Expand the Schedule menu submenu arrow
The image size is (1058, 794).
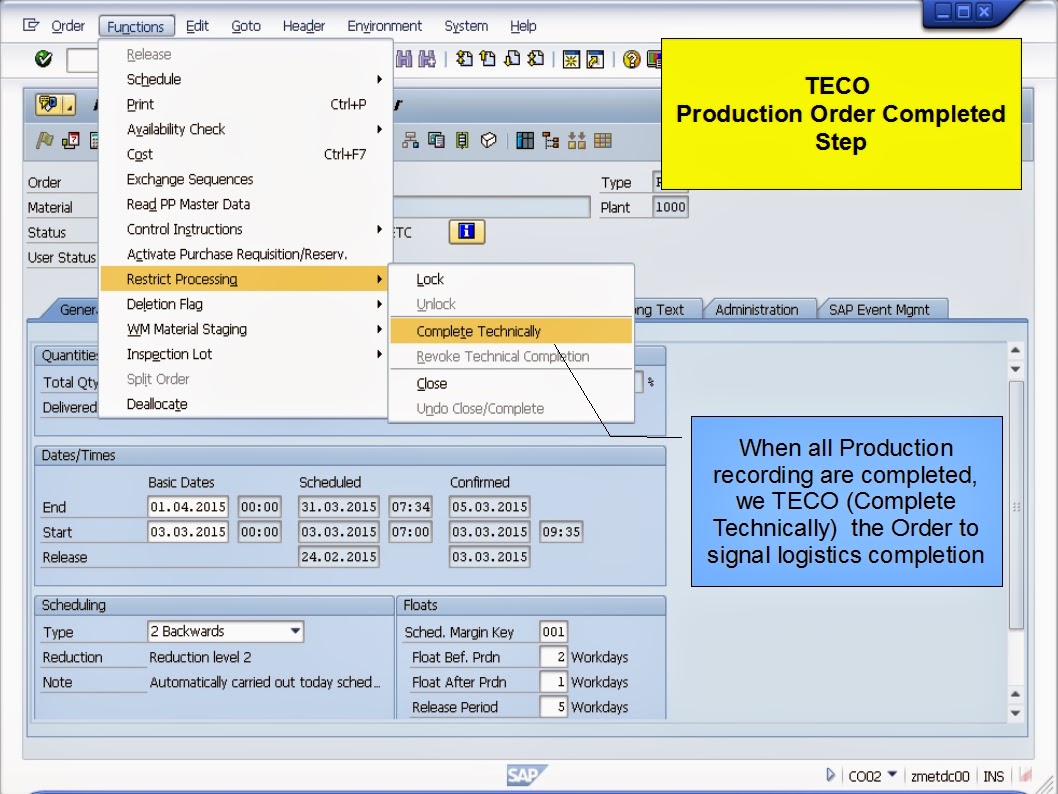[x=379, y=79]
